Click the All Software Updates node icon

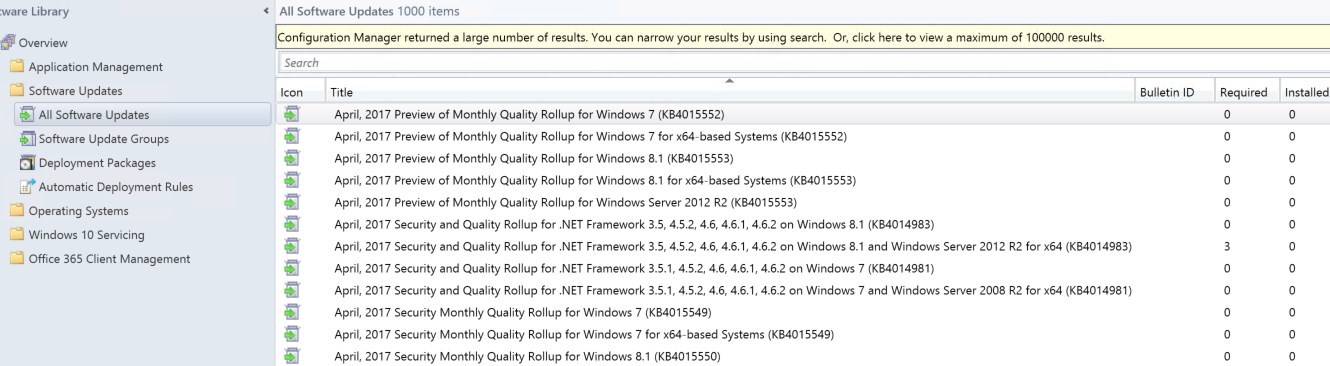(x=27, y=115)
